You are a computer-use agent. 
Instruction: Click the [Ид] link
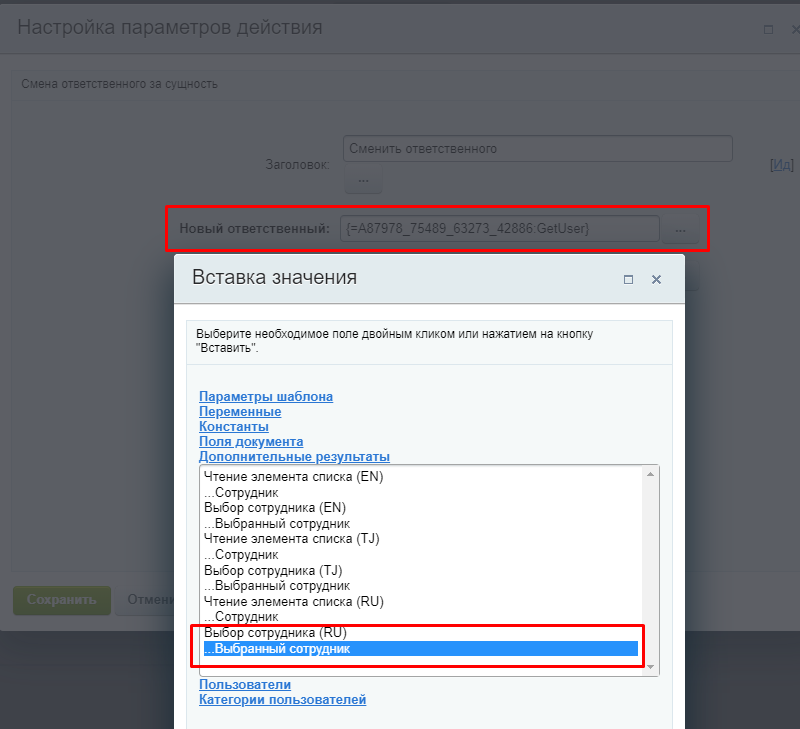(x=782, y=164)
